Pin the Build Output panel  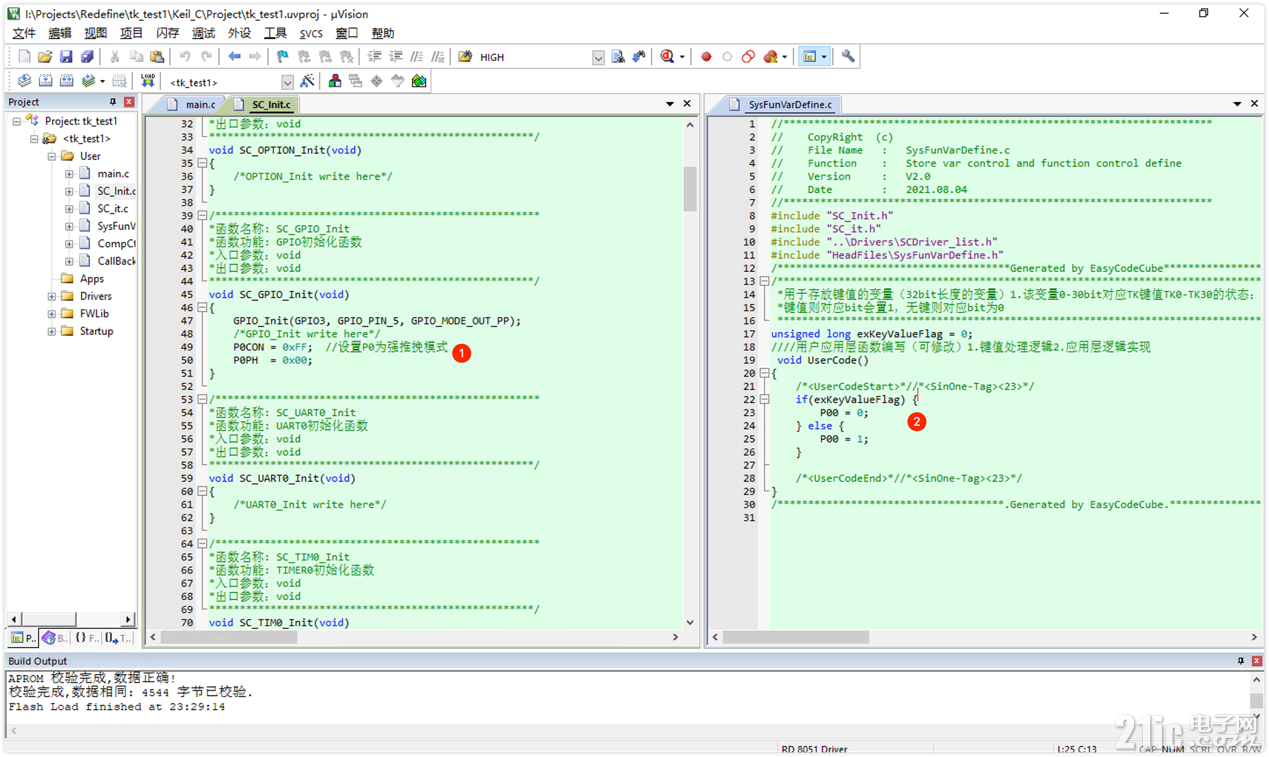pyautogui.click(x=1241, y=661)
